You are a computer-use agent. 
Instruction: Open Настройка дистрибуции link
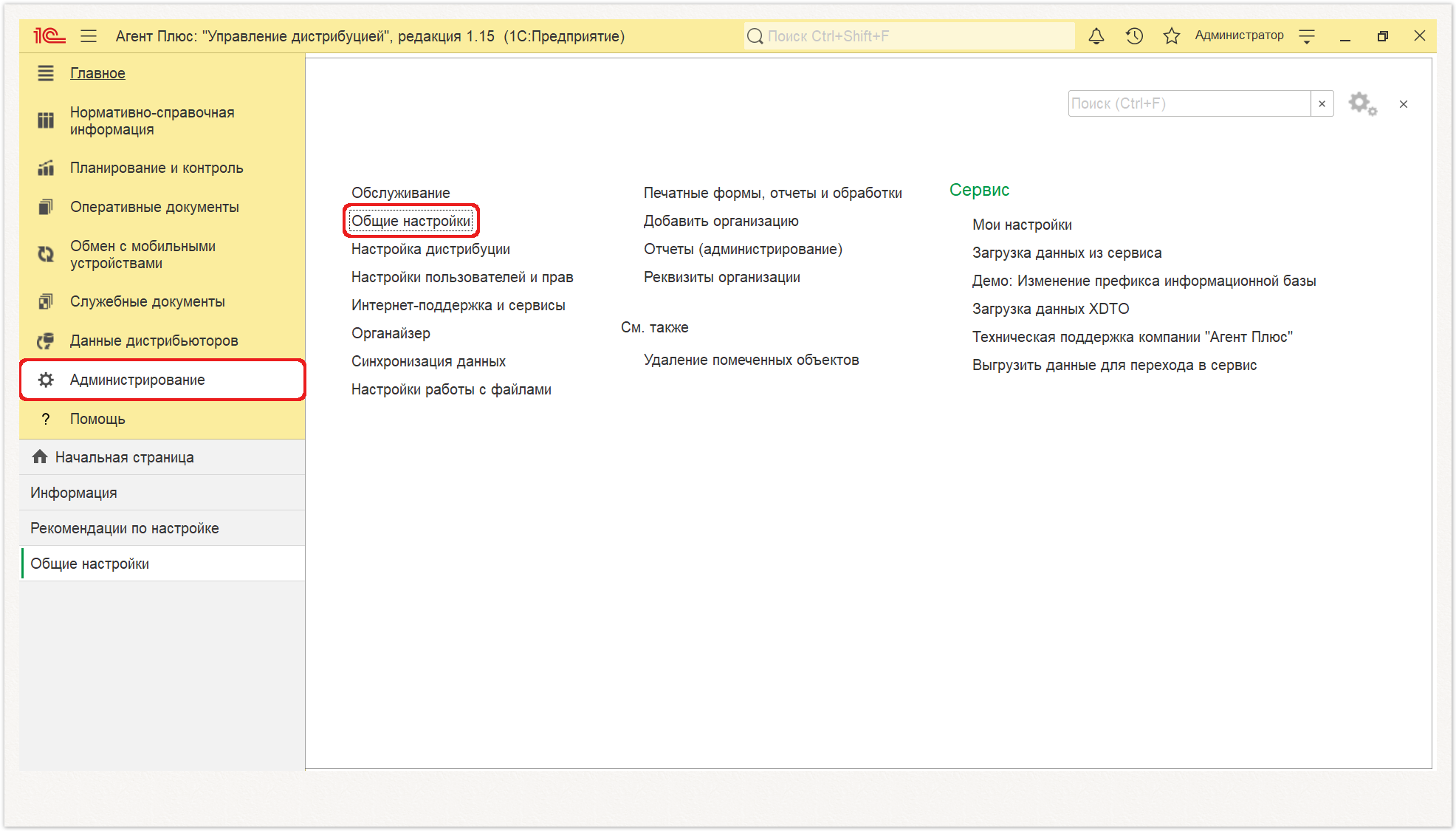tap(430, 249)
